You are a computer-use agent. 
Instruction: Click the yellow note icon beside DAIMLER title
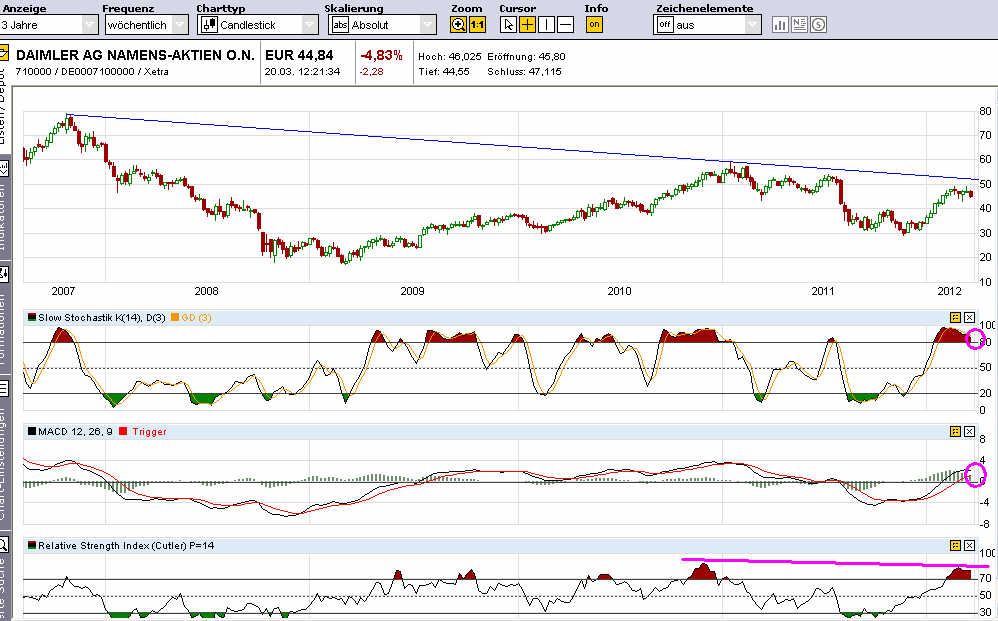[x=3, y=52]
